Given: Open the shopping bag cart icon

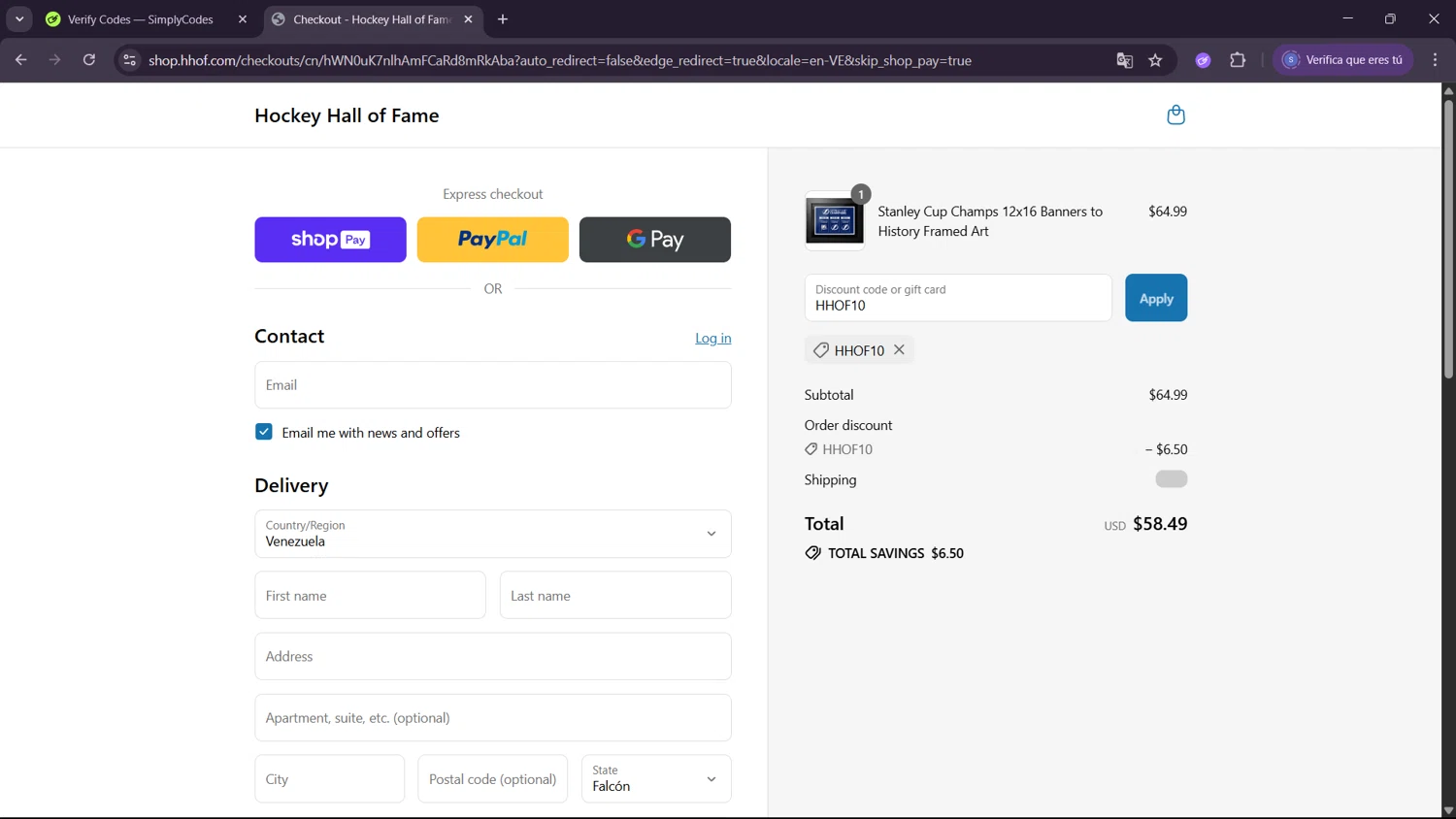Looking at the screenshot, I should coord(1175,115).
